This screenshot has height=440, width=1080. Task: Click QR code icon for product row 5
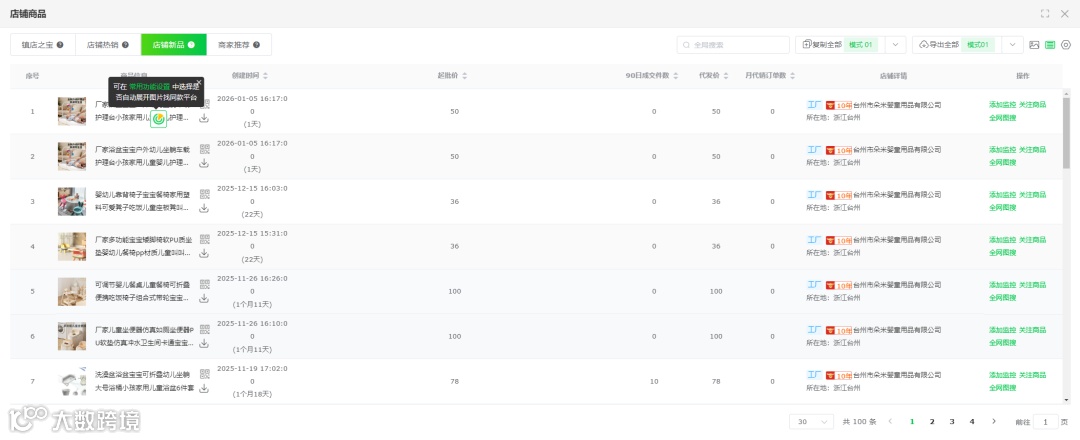[204, 284]
